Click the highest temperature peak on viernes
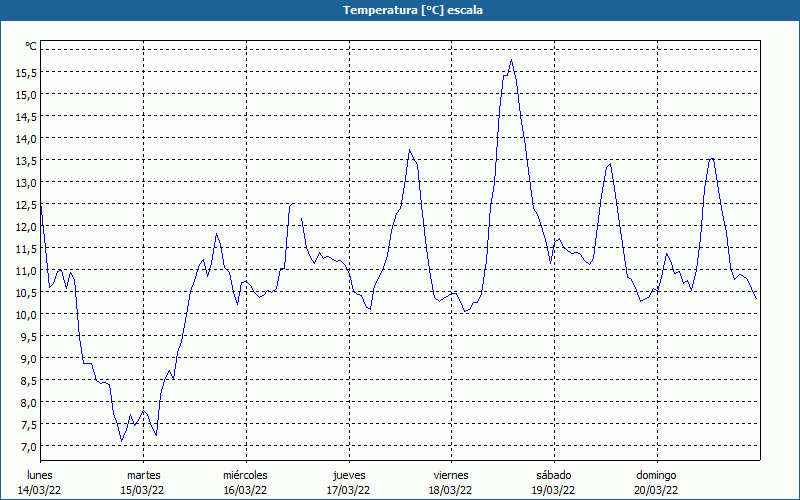The image size is (800, 500). pyautogui.click(x=511, y=60)
